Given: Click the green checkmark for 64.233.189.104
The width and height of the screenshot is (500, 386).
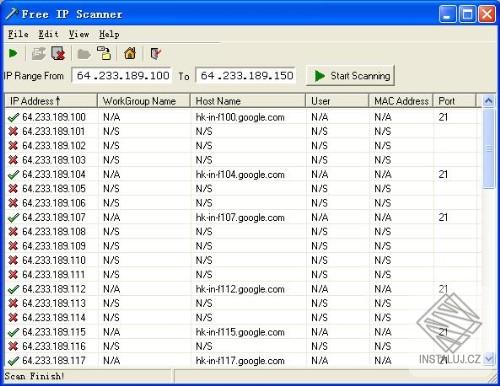Looking at the screenshot, I should pos(13,174).
